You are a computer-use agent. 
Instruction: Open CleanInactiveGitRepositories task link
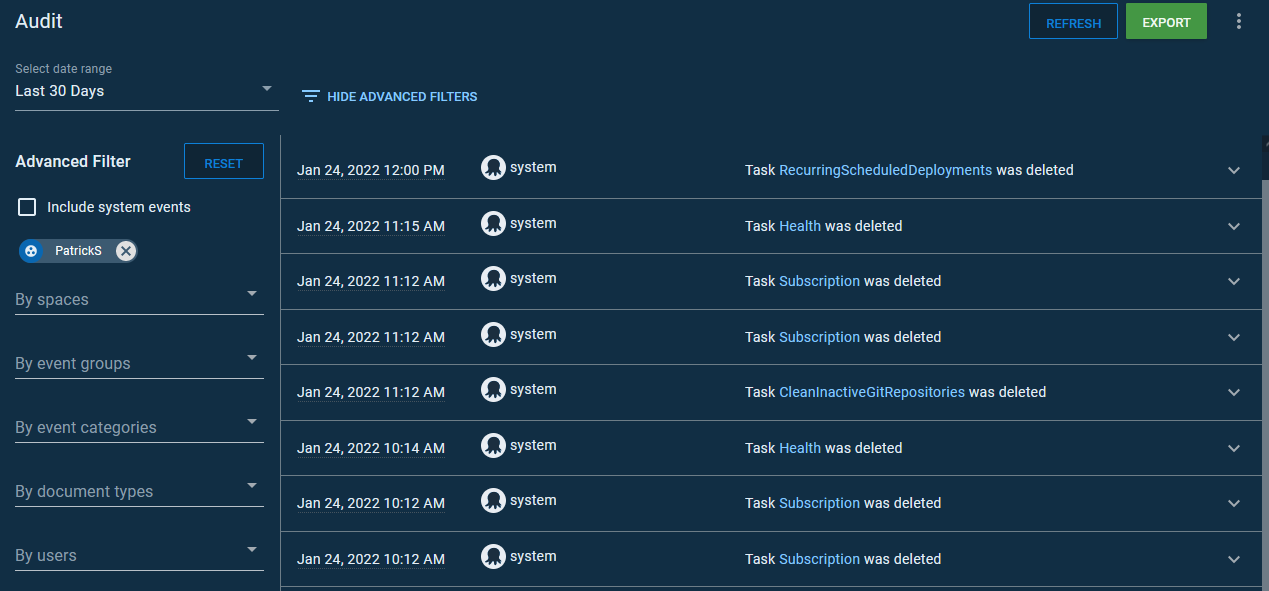(x=872, y=392)
